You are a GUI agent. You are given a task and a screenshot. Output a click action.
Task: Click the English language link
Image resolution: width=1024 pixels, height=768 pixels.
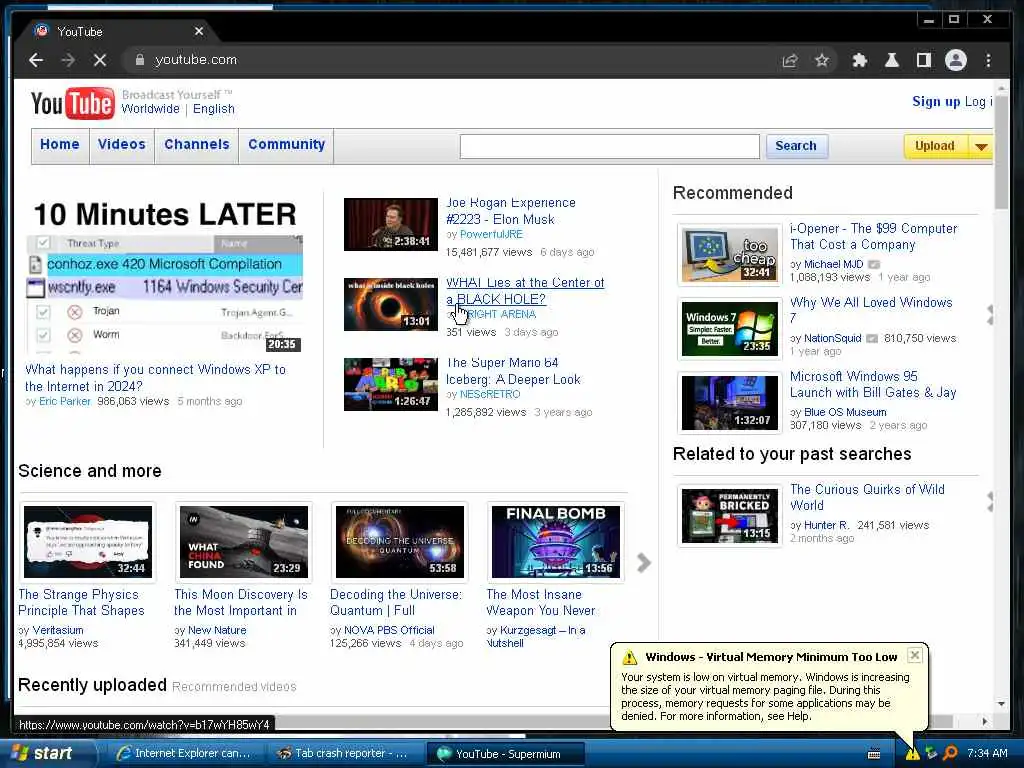(214, 109)
